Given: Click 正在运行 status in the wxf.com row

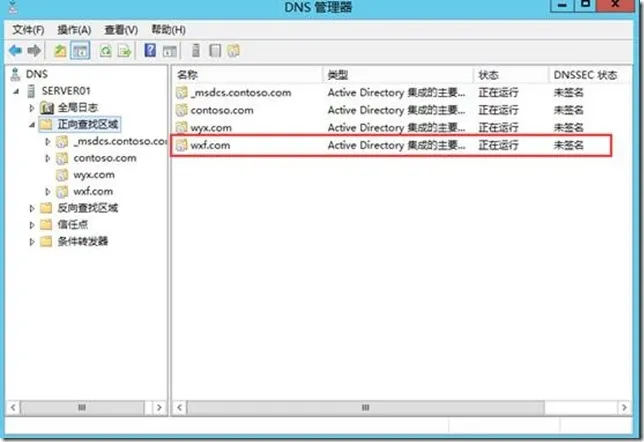Looking at the screenshot, I should [498, 145].
